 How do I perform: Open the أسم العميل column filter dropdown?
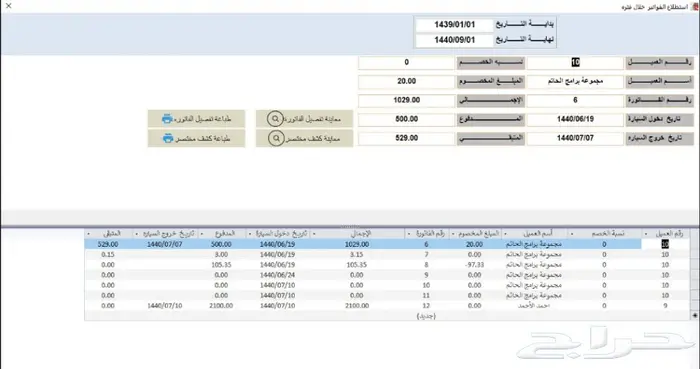505,234
